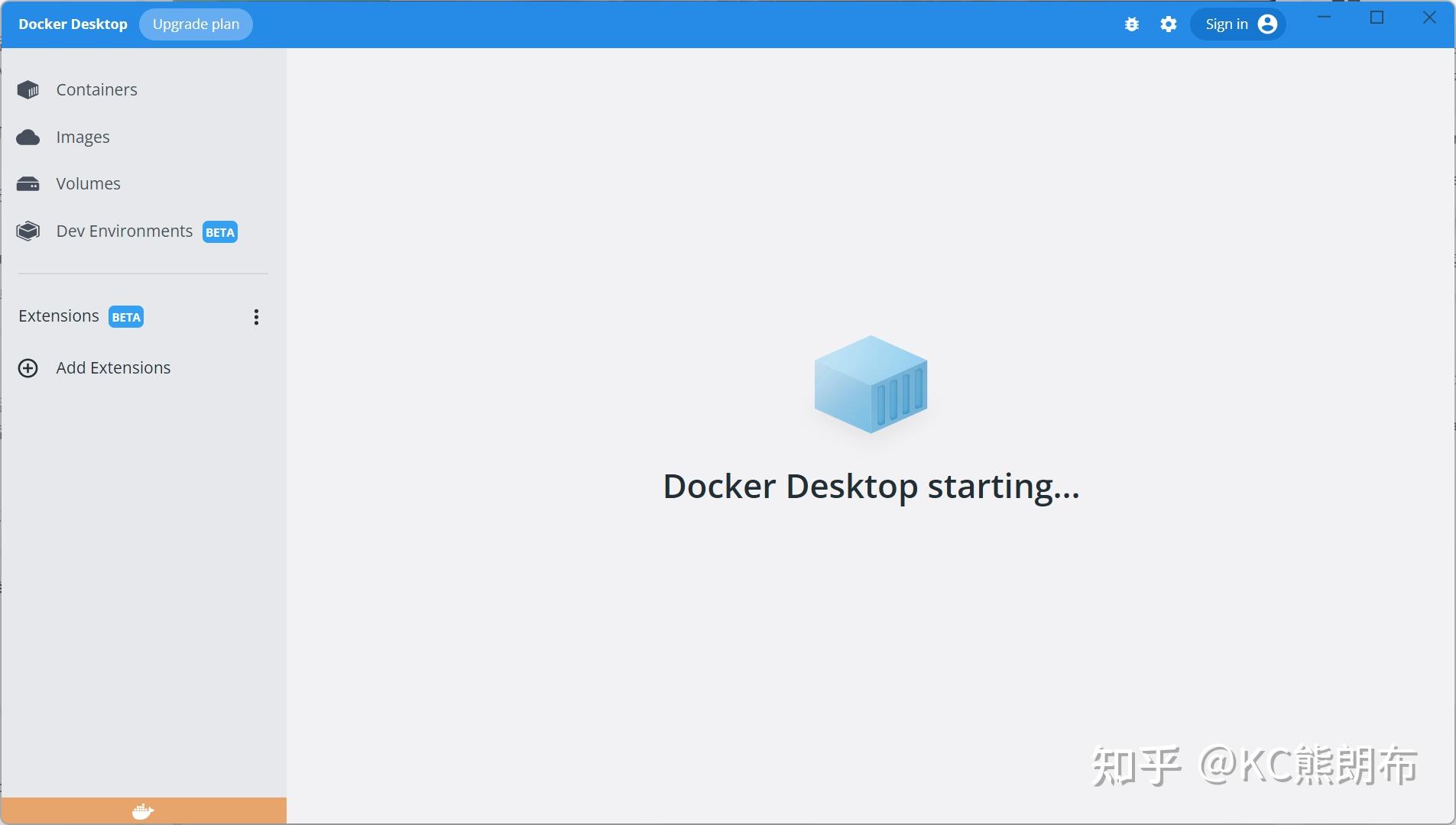Click the Docker whale in the status bar
1456x825 pixels.
pyautogui.click(x=142, y=810)
